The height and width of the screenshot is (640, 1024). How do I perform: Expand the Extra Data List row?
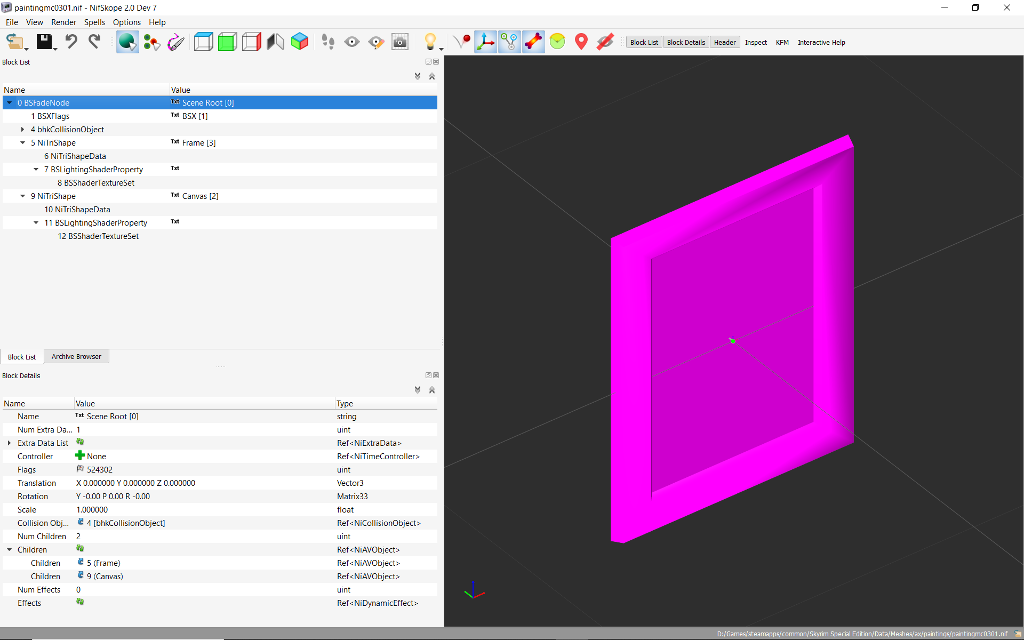tap(9, 443)
